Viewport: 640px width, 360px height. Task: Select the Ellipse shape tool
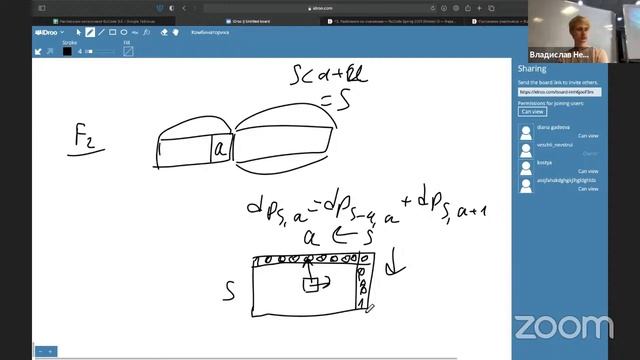click(x=124, y=32)
